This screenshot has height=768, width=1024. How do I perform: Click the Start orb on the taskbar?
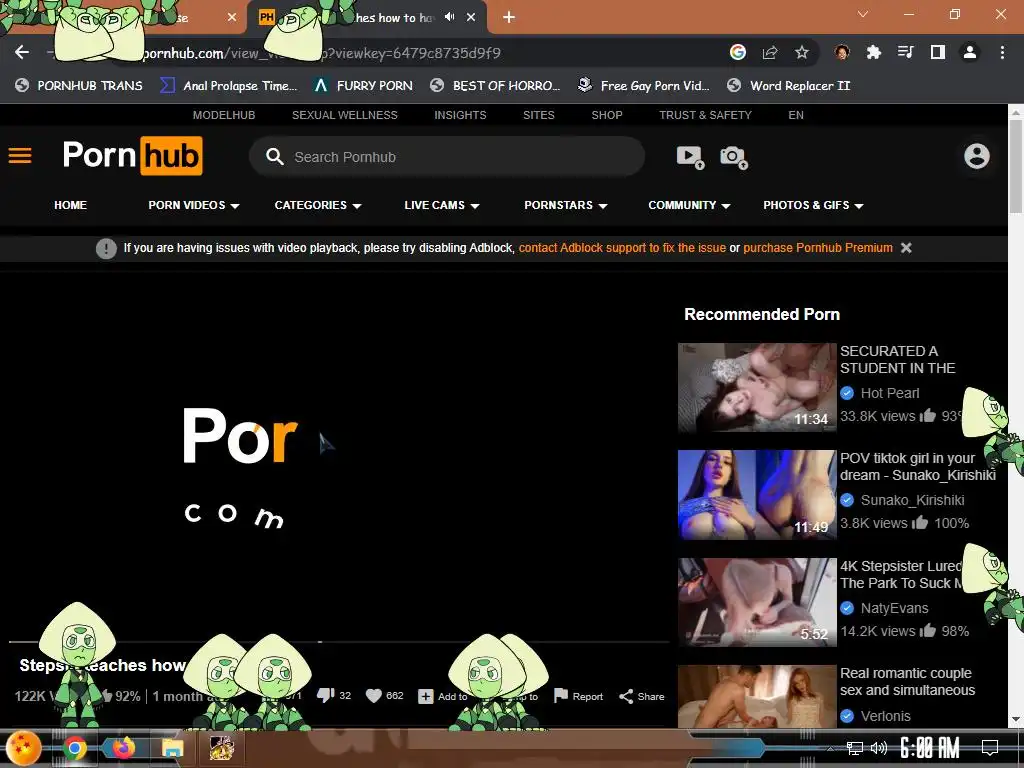tap(24, 748)
